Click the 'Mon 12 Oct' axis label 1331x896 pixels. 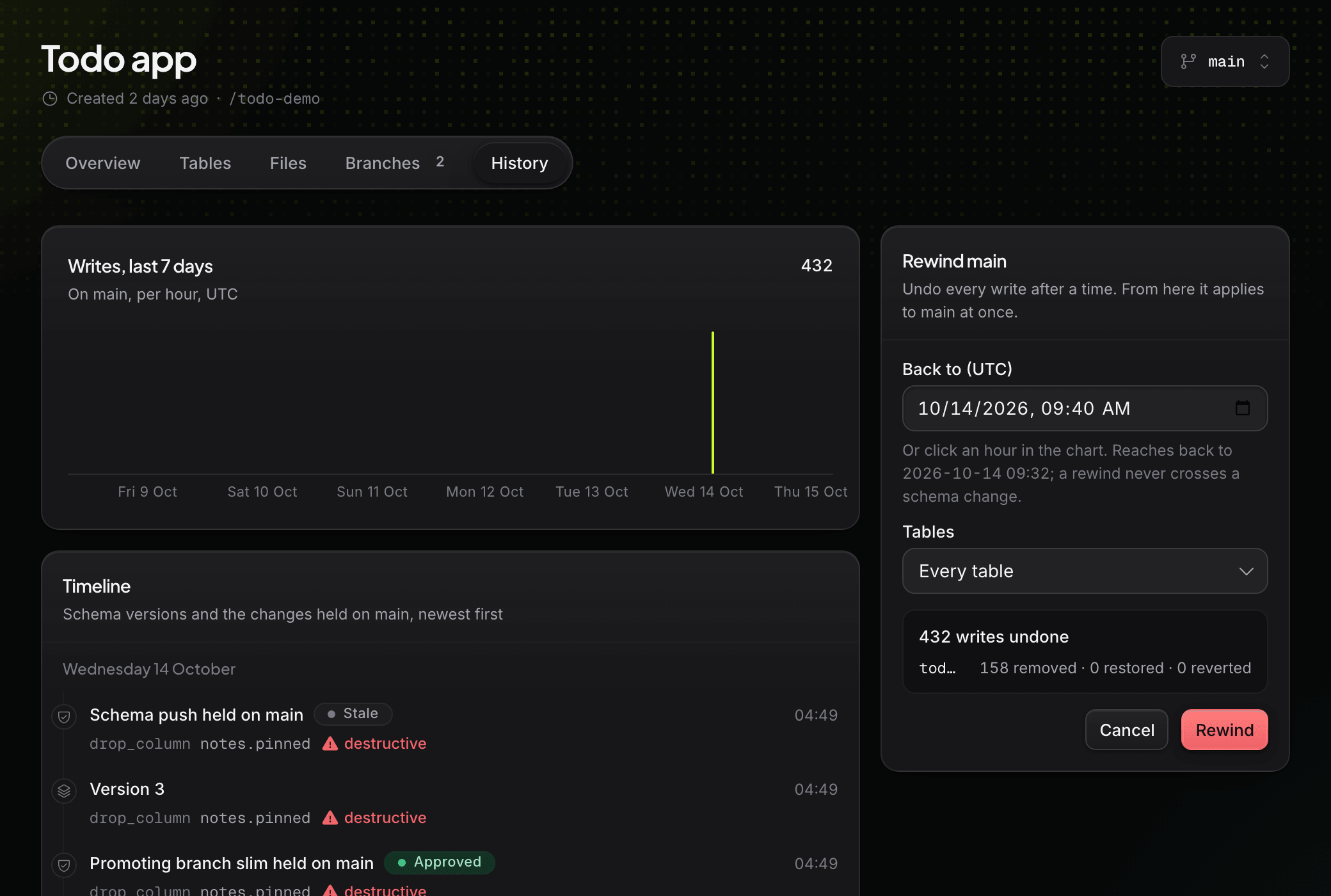pyautogui.click(x=484, y=492)
